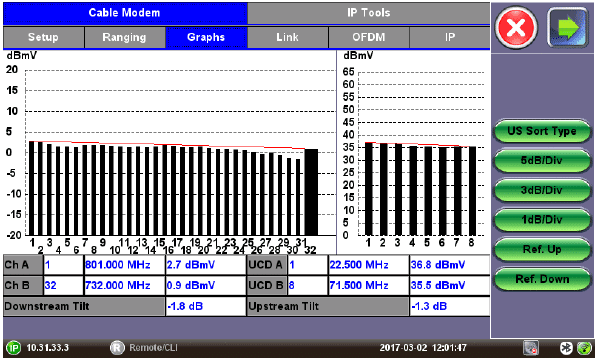
Task: Click the 2.7 dBmV level value
Action: (206, 265)
